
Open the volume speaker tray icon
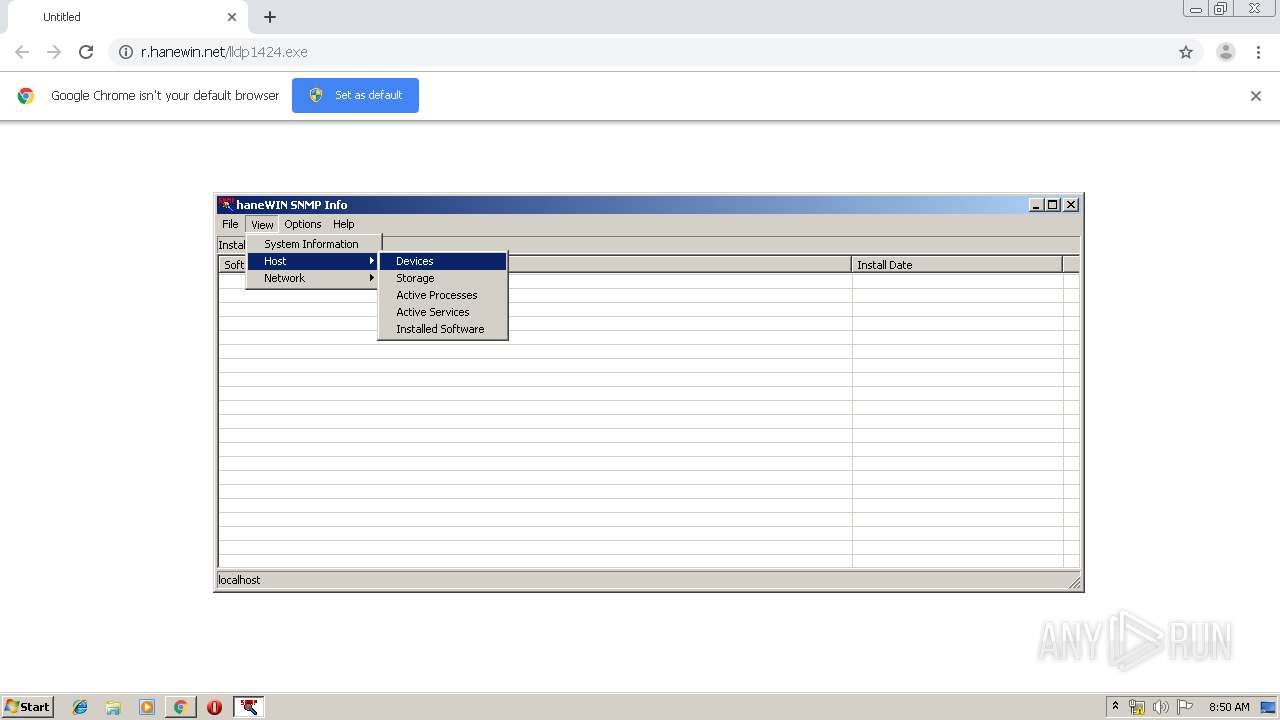click(x=1160, y=707)
